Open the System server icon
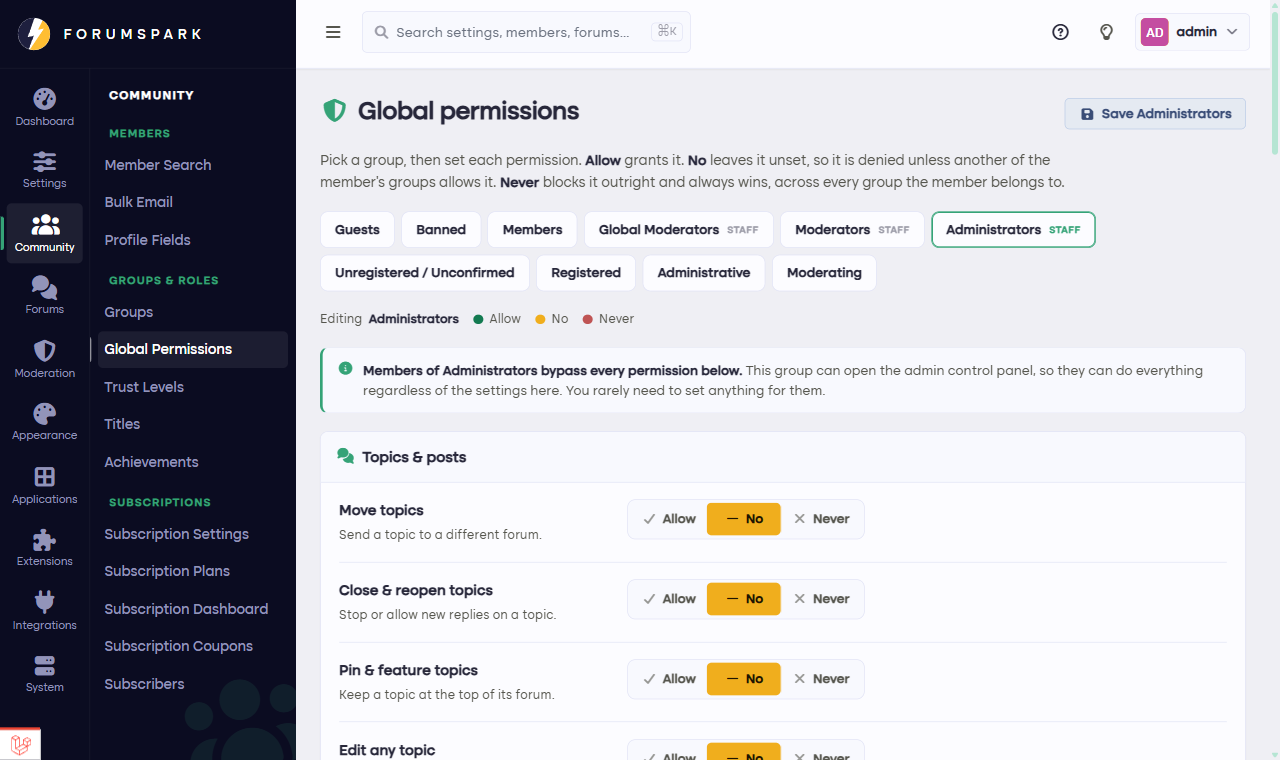The width and height of the screenshot is (1280, 760). (x=44, y=666)
